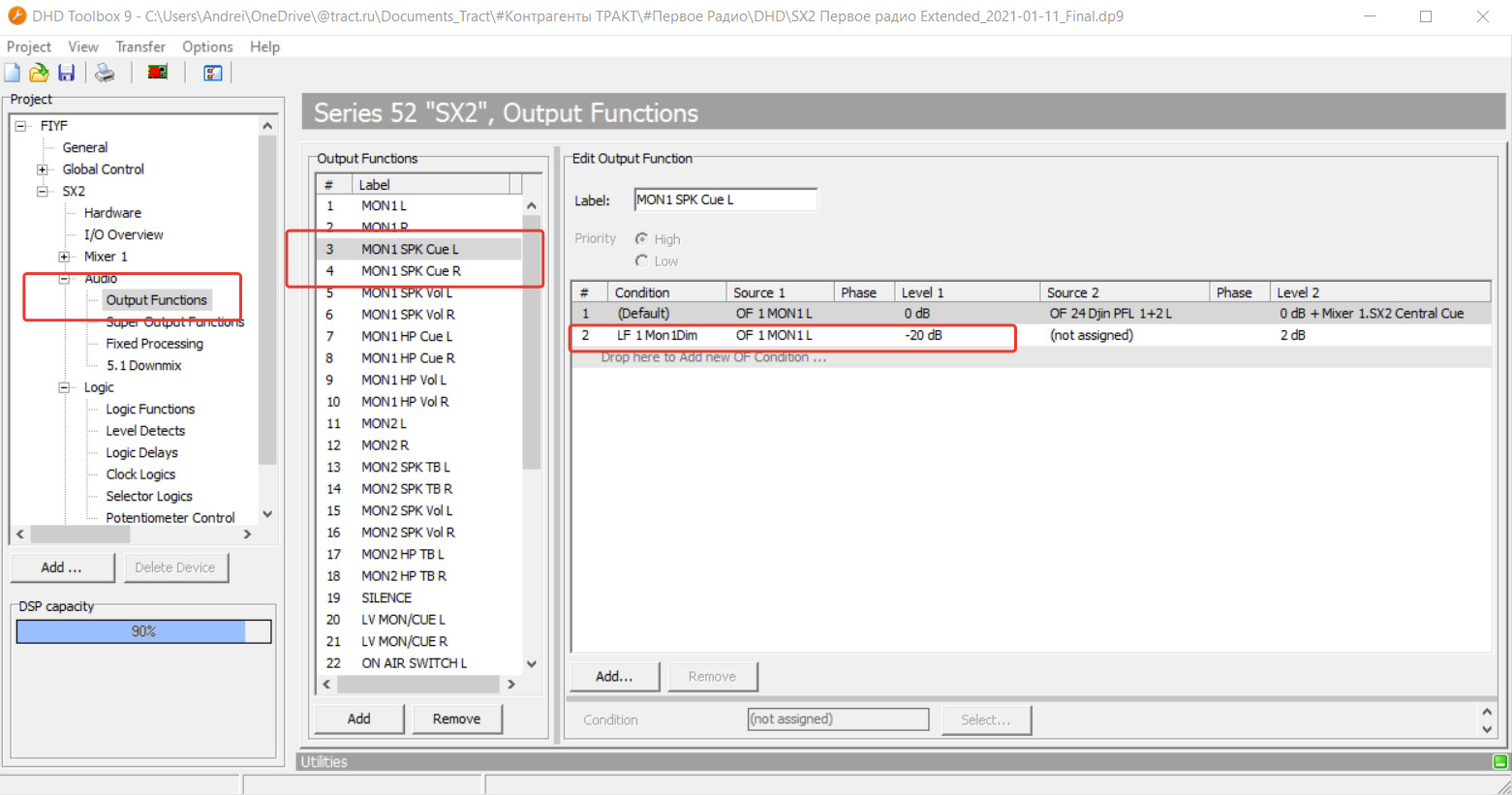Open the Options menu
The height and width of the screenshot is (795, 1512).
coord(207,46)
